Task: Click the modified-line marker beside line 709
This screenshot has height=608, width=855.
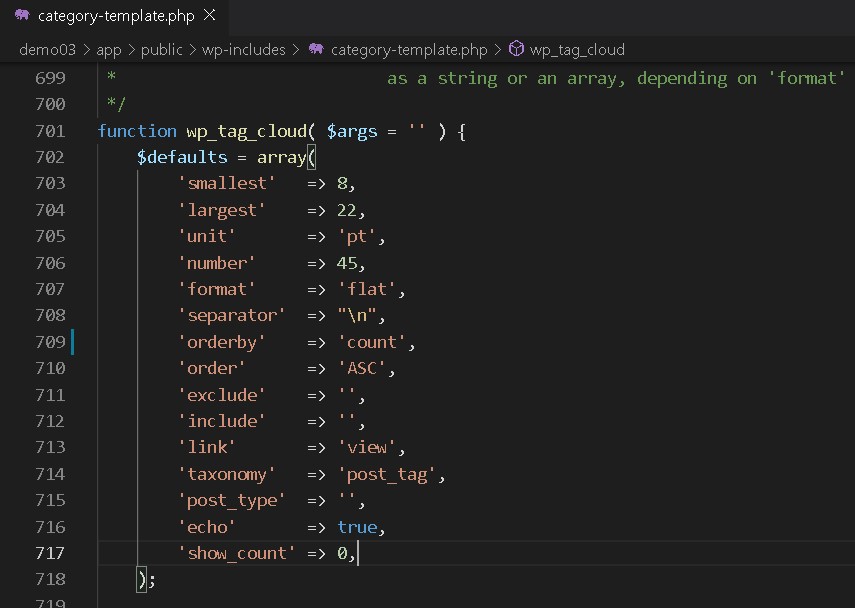Action: (72, 342)
